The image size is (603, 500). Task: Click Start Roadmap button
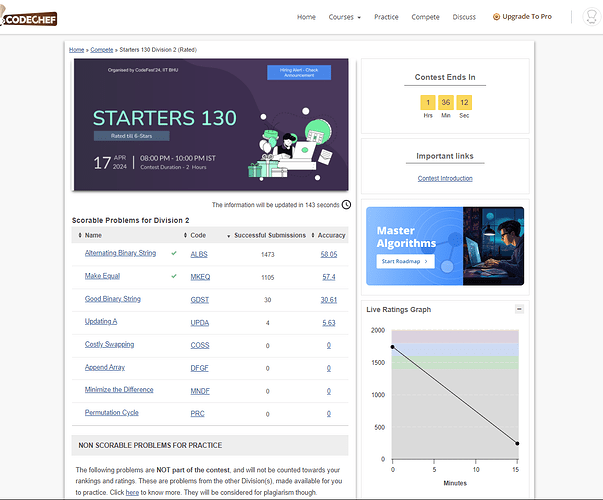point(405,261)
